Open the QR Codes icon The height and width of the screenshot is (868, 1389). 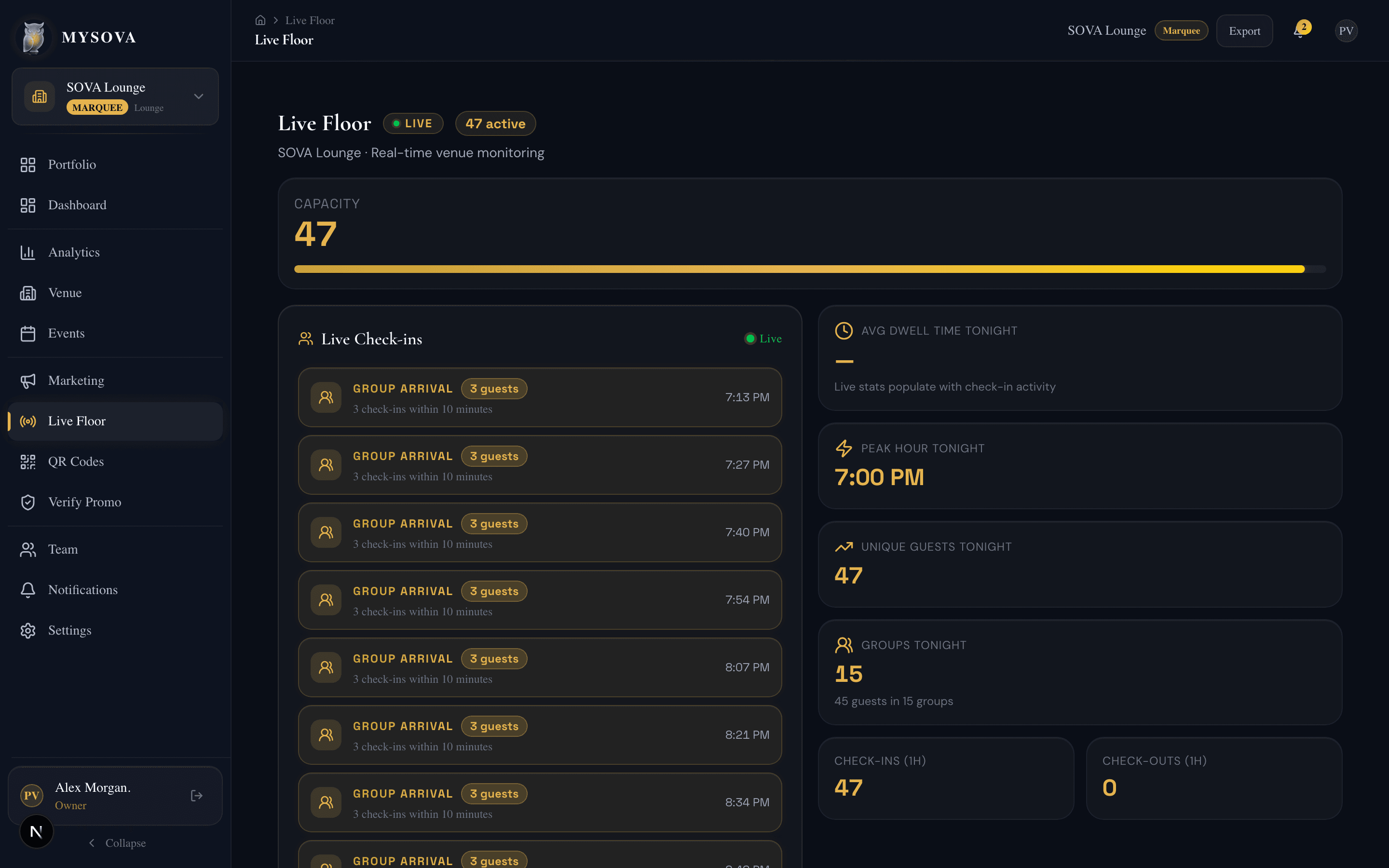(x=28, y=461)
